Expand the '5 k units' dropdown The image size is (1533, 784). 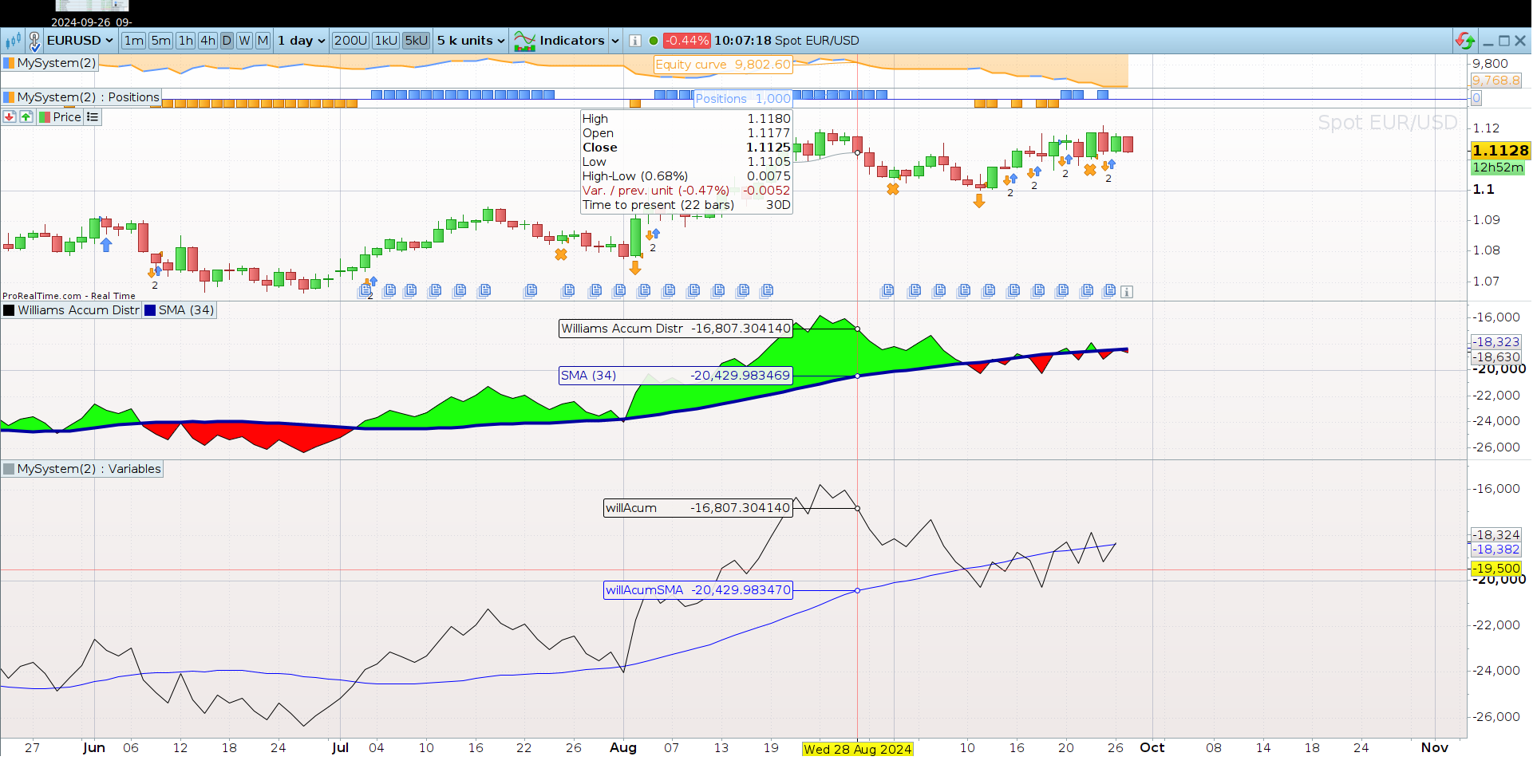(x=471, y=41)
